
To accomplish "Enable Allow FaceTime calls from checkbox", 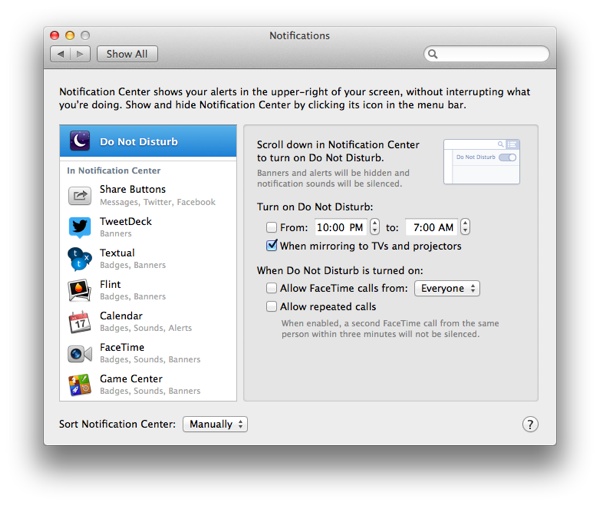I will pos(272,289).
